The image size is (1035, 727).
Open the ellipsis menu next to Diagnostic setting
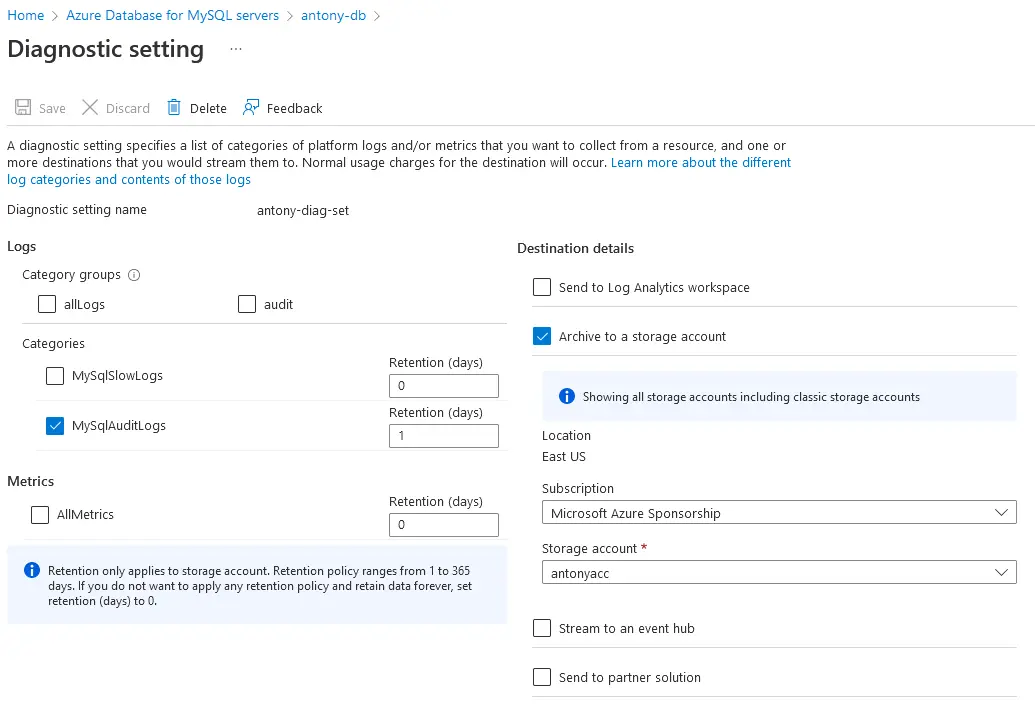pos(236,49)
